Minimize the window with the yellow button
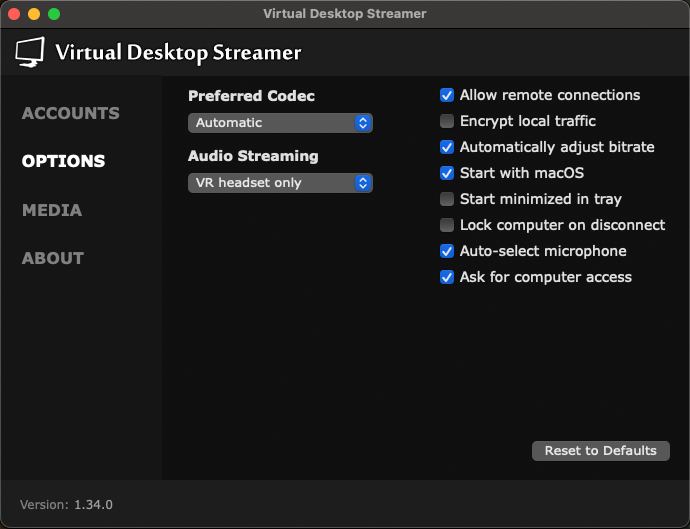 [34, 14]
